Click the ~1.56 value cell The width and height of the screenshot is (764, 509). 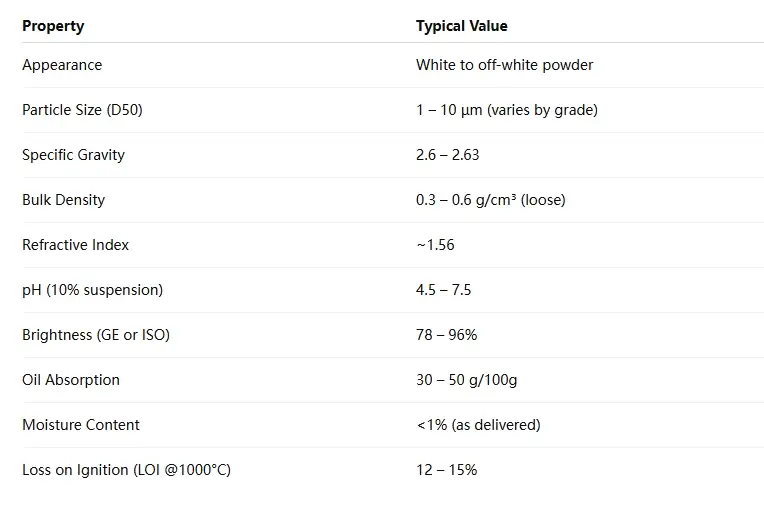[x=435, y=245]
